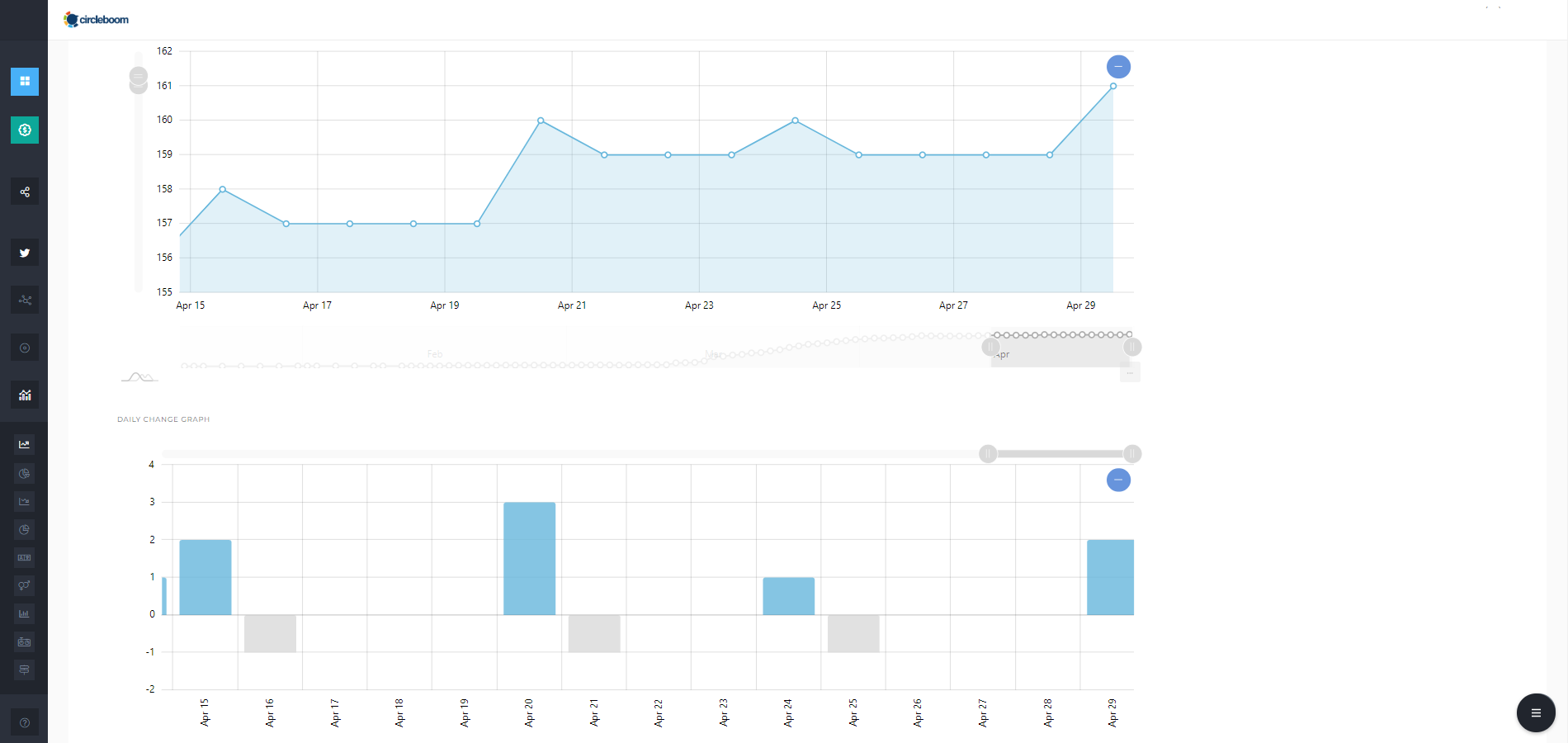
Task: Open the dashboard grid icon in sidebar
Action: coord(25,81)
